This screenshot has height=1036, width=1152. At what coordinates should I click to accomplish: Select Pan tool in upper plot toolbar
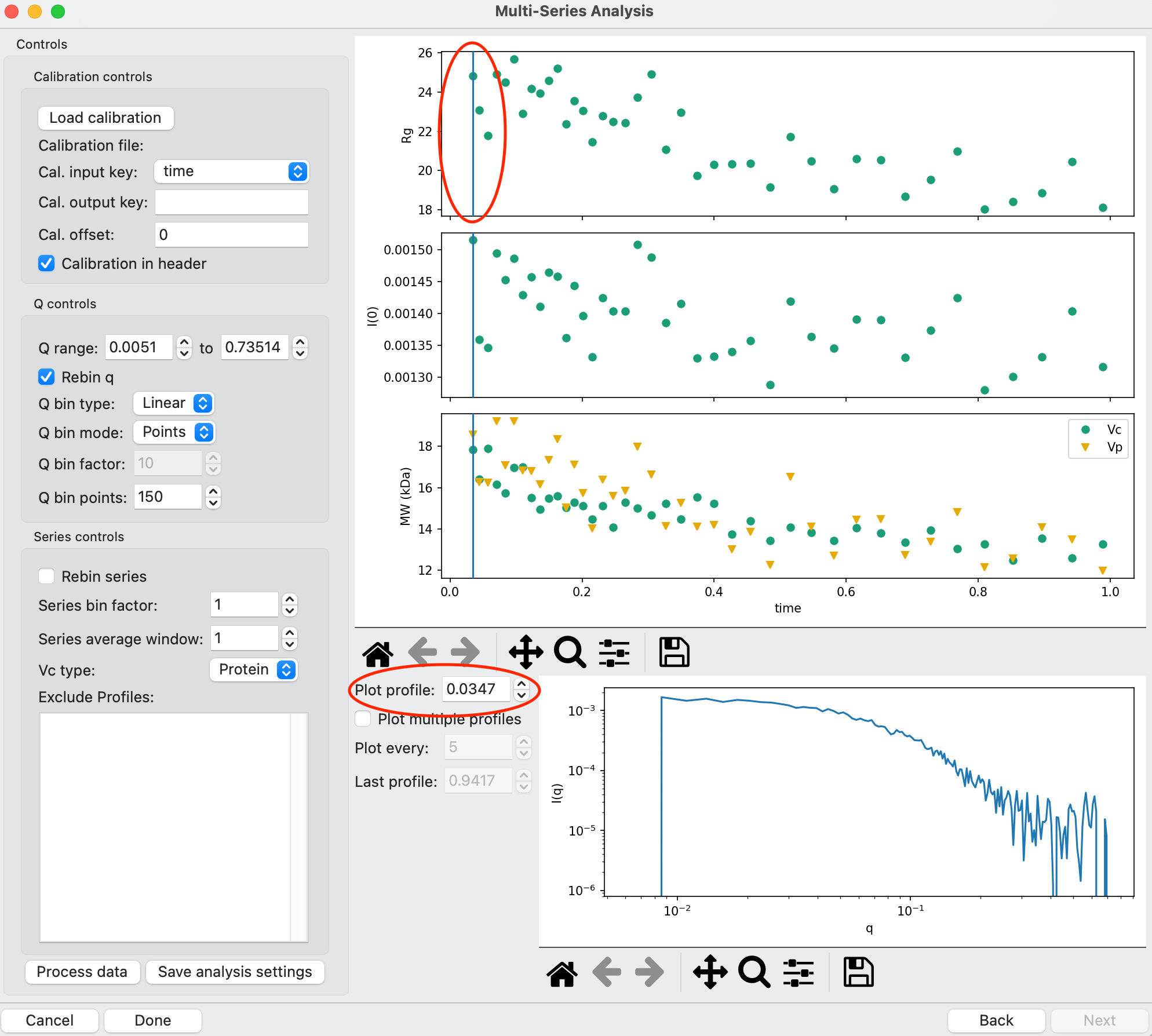526,652
